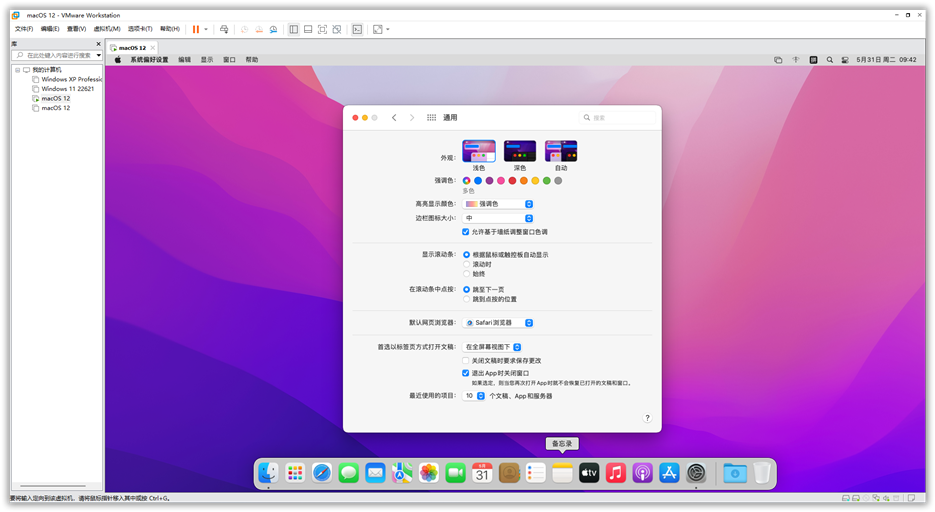Toggle VMware library sidebar view icon
Screen dimensions: 935x512
[293, 29]
